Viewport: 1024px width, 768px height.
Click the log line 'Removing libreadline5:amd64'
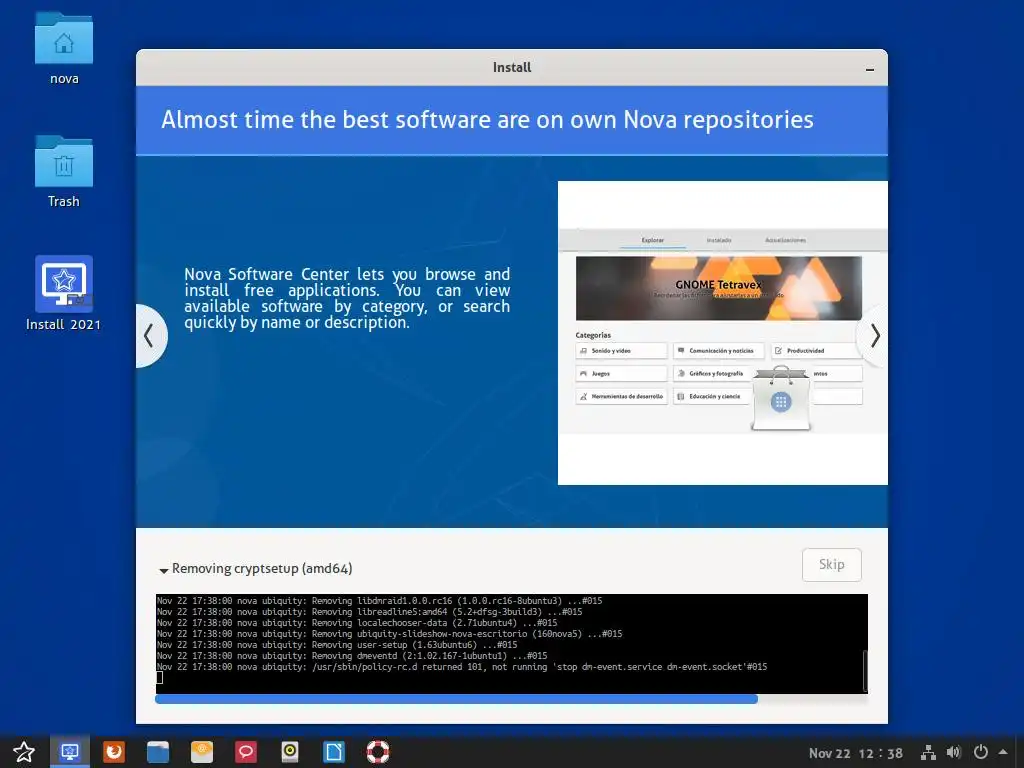click(x=370, y=611)
